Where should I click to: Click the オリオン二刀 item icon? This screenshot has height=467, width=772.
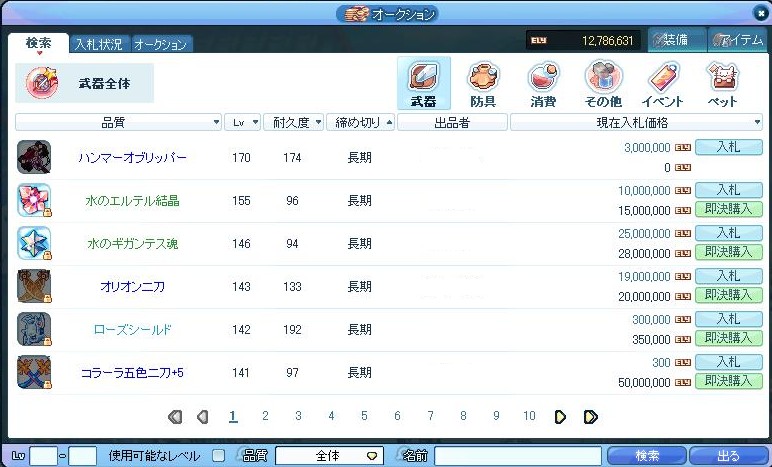[34, 286]
